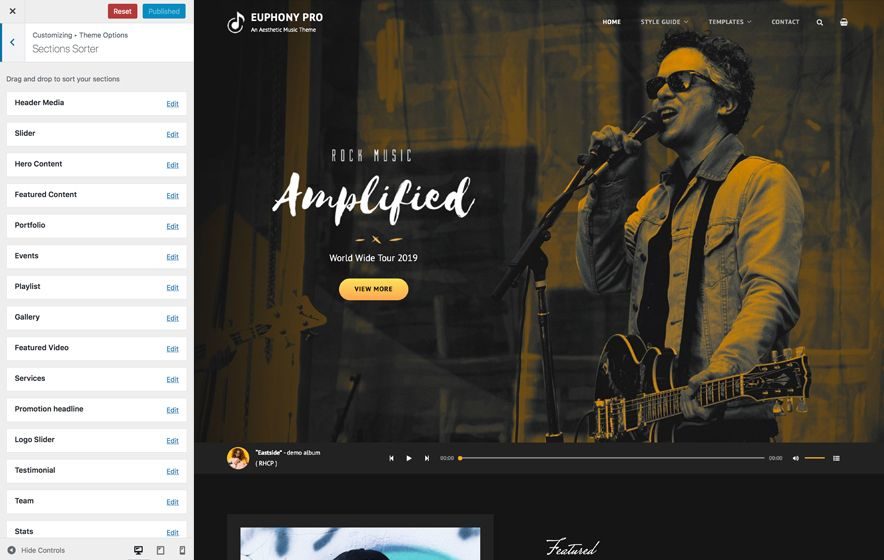The height and width of the screenshot is (560, 884).
Task: Go back using the left chevron arrow
Action: click(x=12, y=42)
